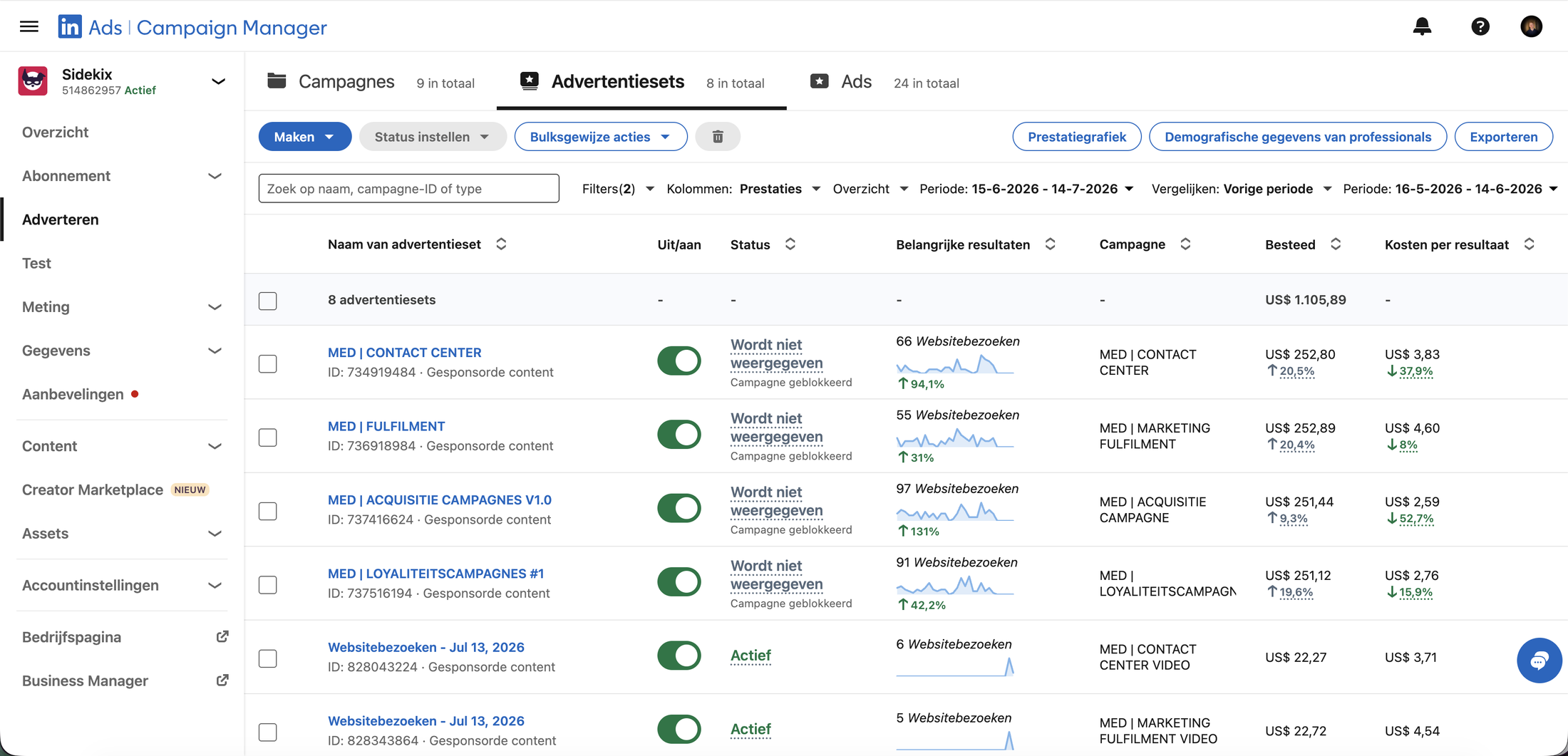Open the hamburger navigation menu
This screenshot has height=756, width=1568.
point(29,27)
